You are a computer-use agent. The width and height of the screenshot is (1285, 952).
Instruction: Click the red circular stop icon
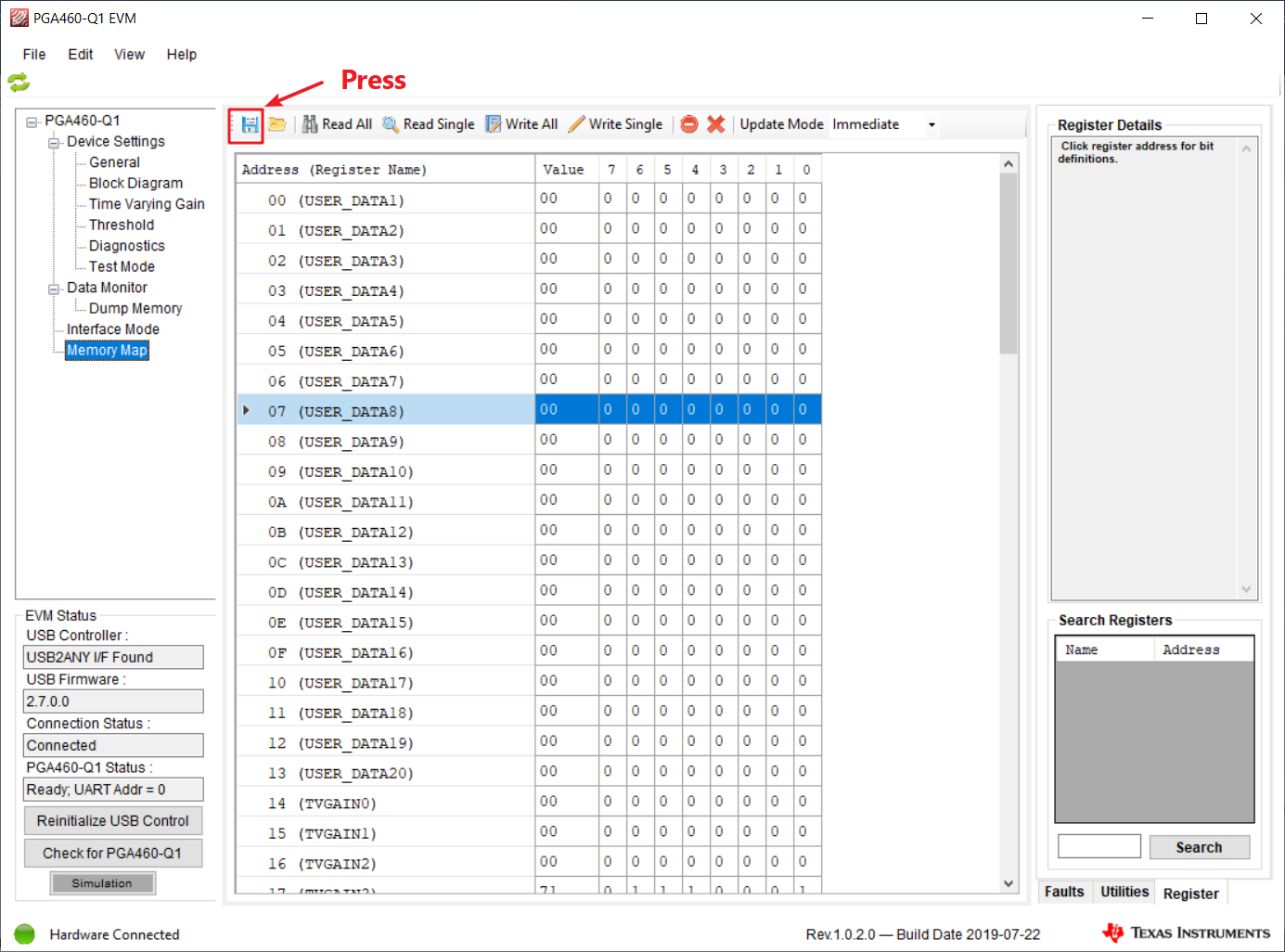[x=688, y=124]
